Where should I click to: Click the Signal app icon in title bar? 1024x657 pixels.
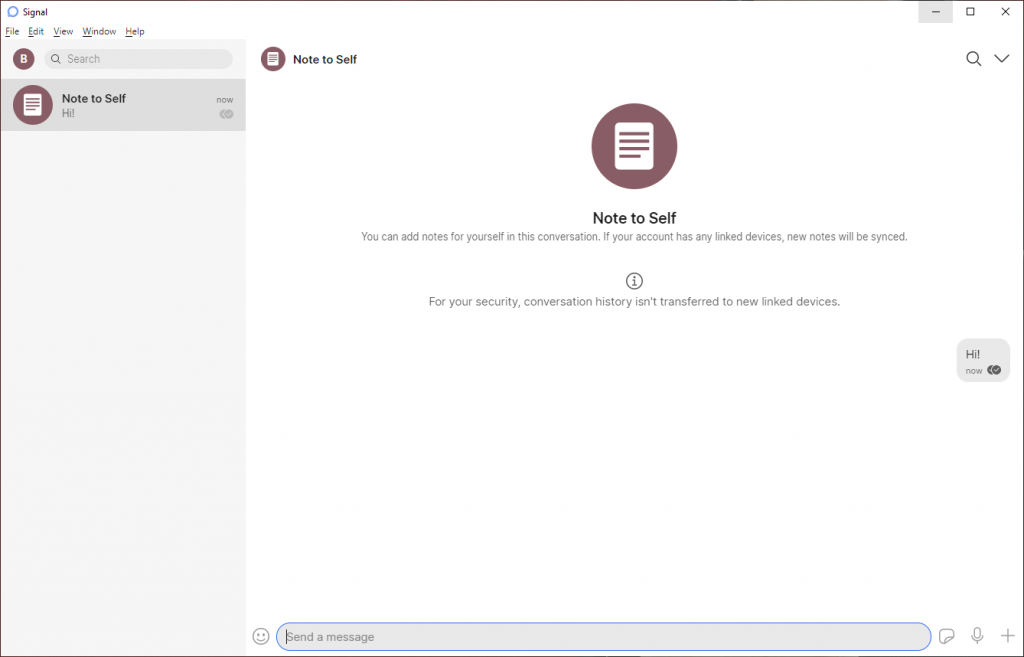tap(12, 12)
